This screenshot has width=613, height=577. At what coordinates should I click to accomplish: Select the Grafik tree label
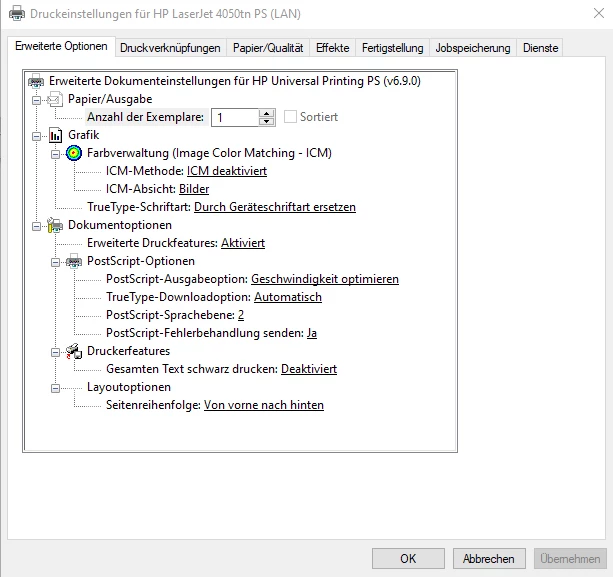[83, 135]
